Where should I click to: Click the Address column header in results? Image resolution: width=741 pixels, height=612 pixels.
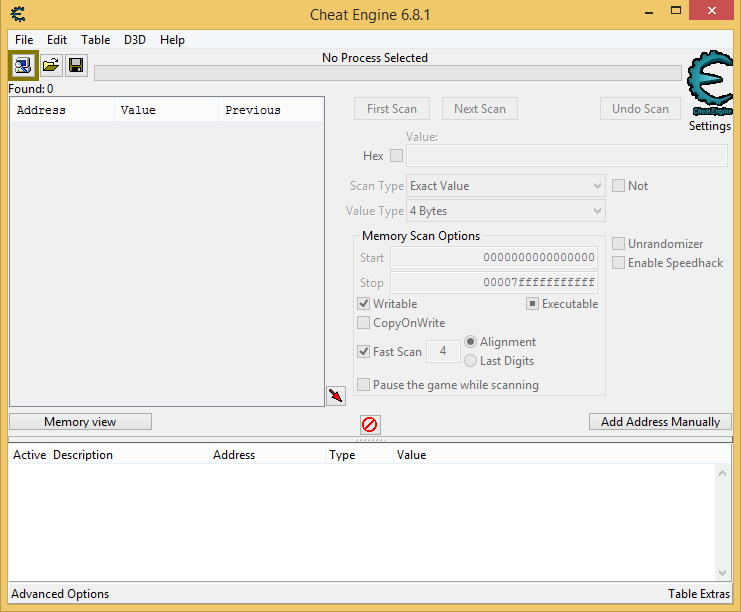(62, 110)
